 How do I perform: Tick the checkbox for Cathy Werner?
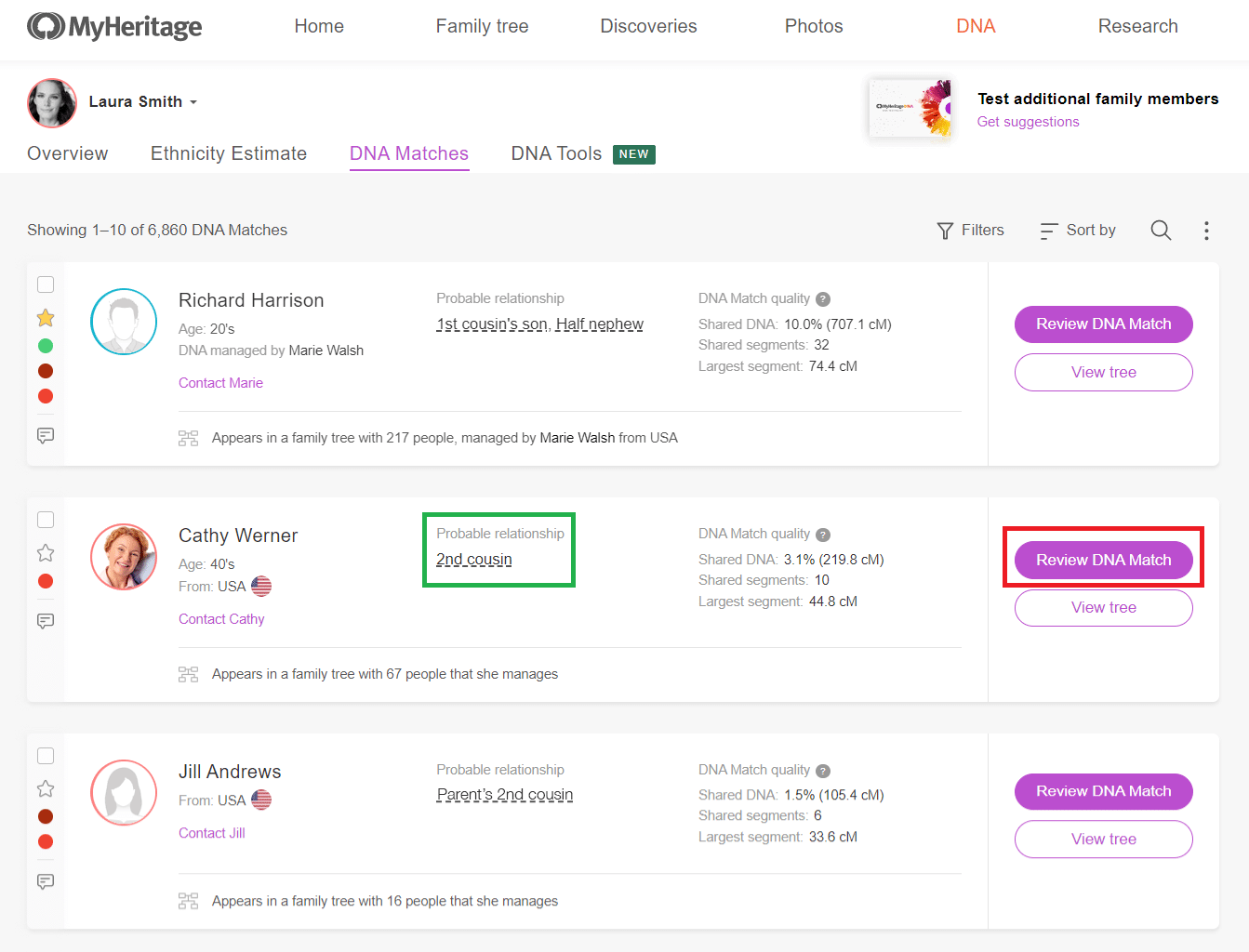point(46,520)
